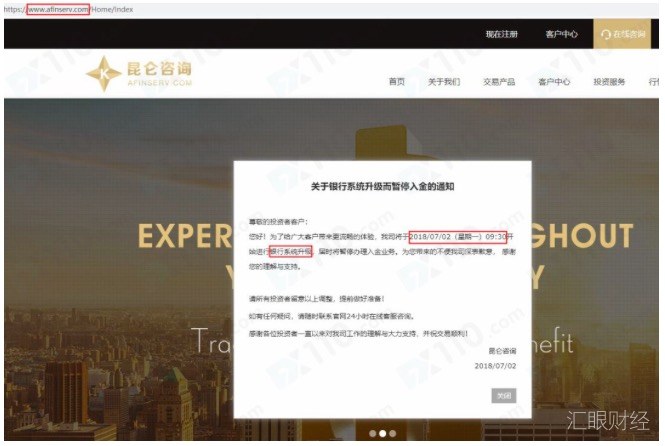Click the 昆仑咨询 signature in the popup
The image size is (665, 446).
click(502, 351)
